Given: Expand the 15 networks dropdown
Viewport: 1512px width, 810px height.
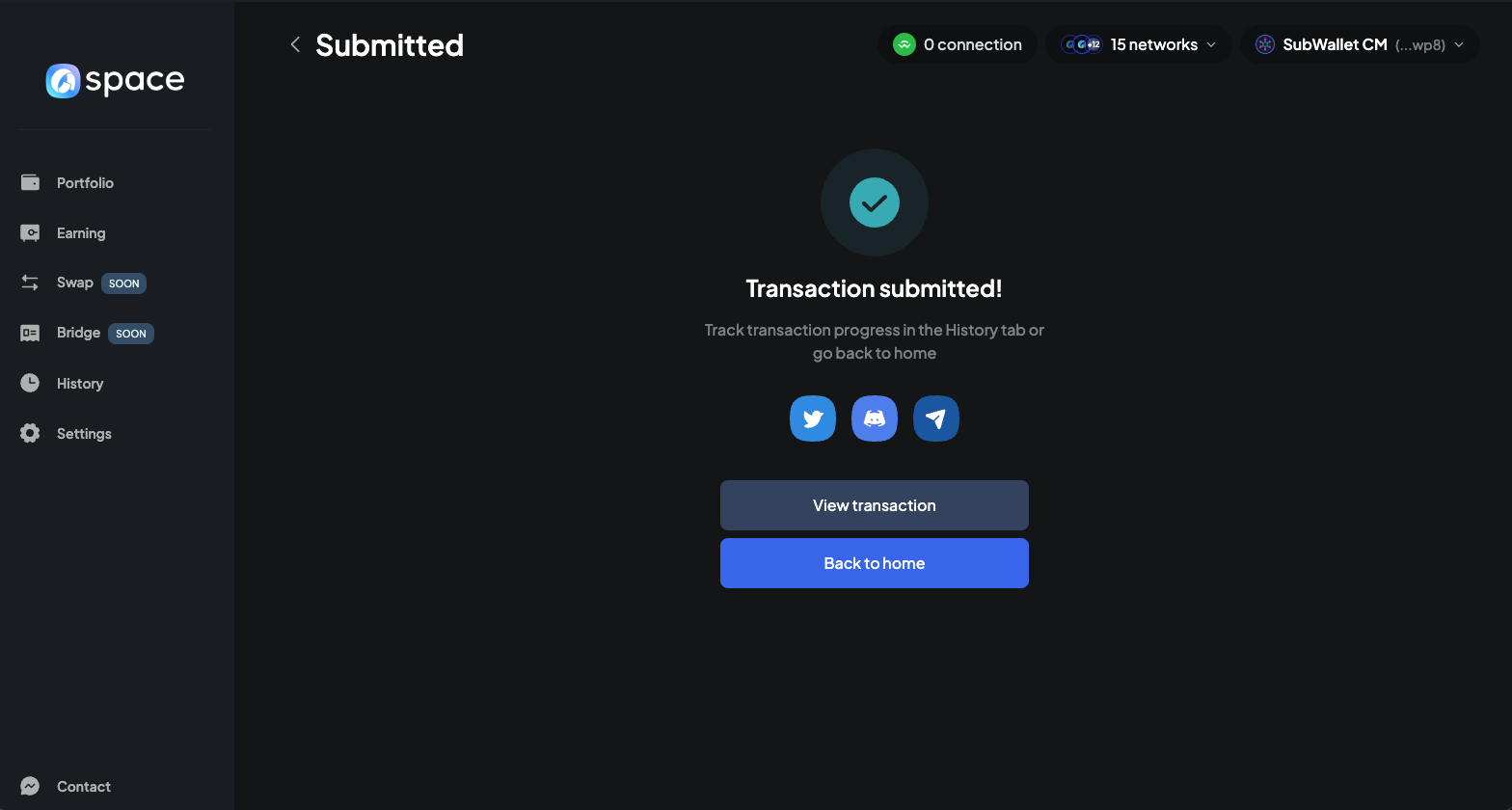Looking at the screenshot, I should click(1139, 44).
